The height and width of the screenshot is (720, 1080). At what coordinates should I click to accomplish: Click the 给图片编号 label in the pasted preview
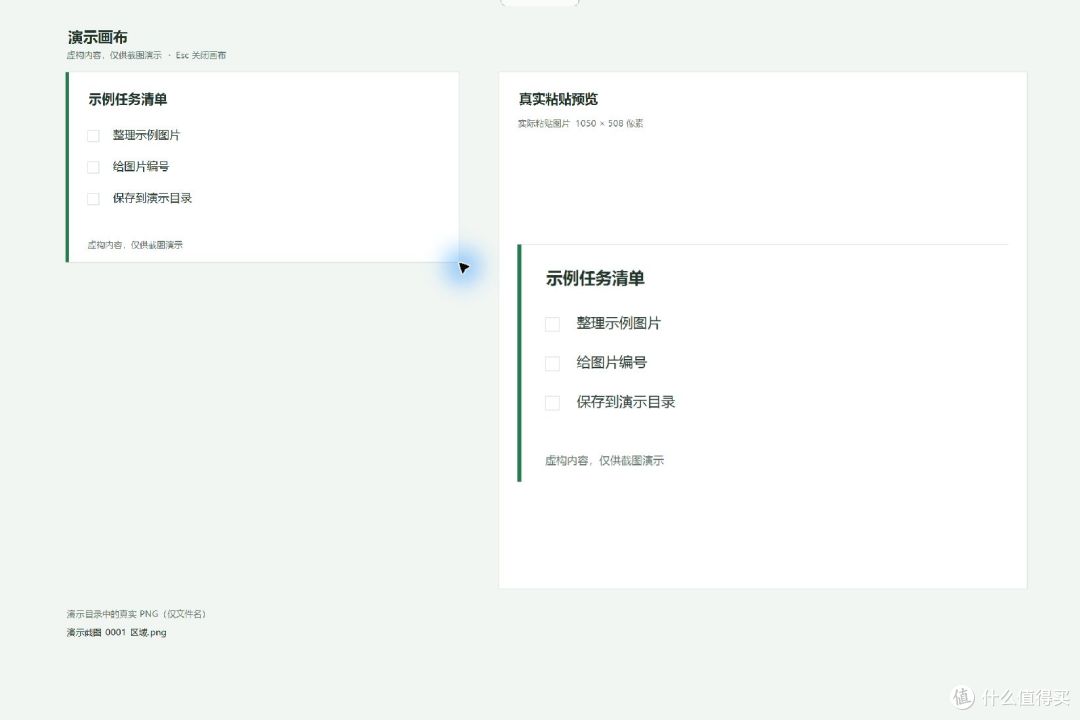pos(612,362)
